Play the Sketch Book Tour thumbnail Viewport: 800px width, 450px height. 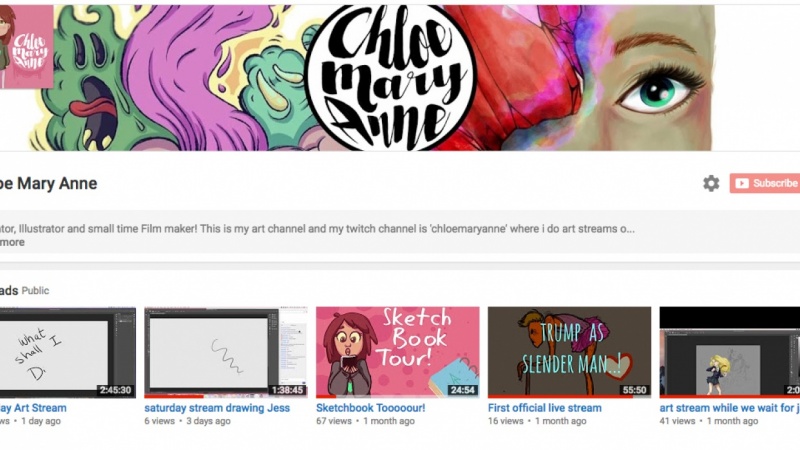coord(397,352)
